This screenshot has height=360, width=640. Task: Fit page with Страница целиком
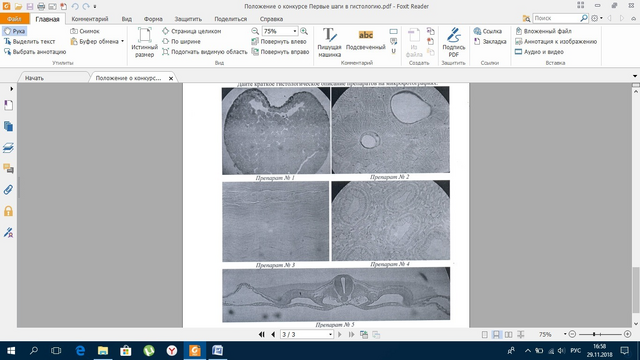click(191, 31)
